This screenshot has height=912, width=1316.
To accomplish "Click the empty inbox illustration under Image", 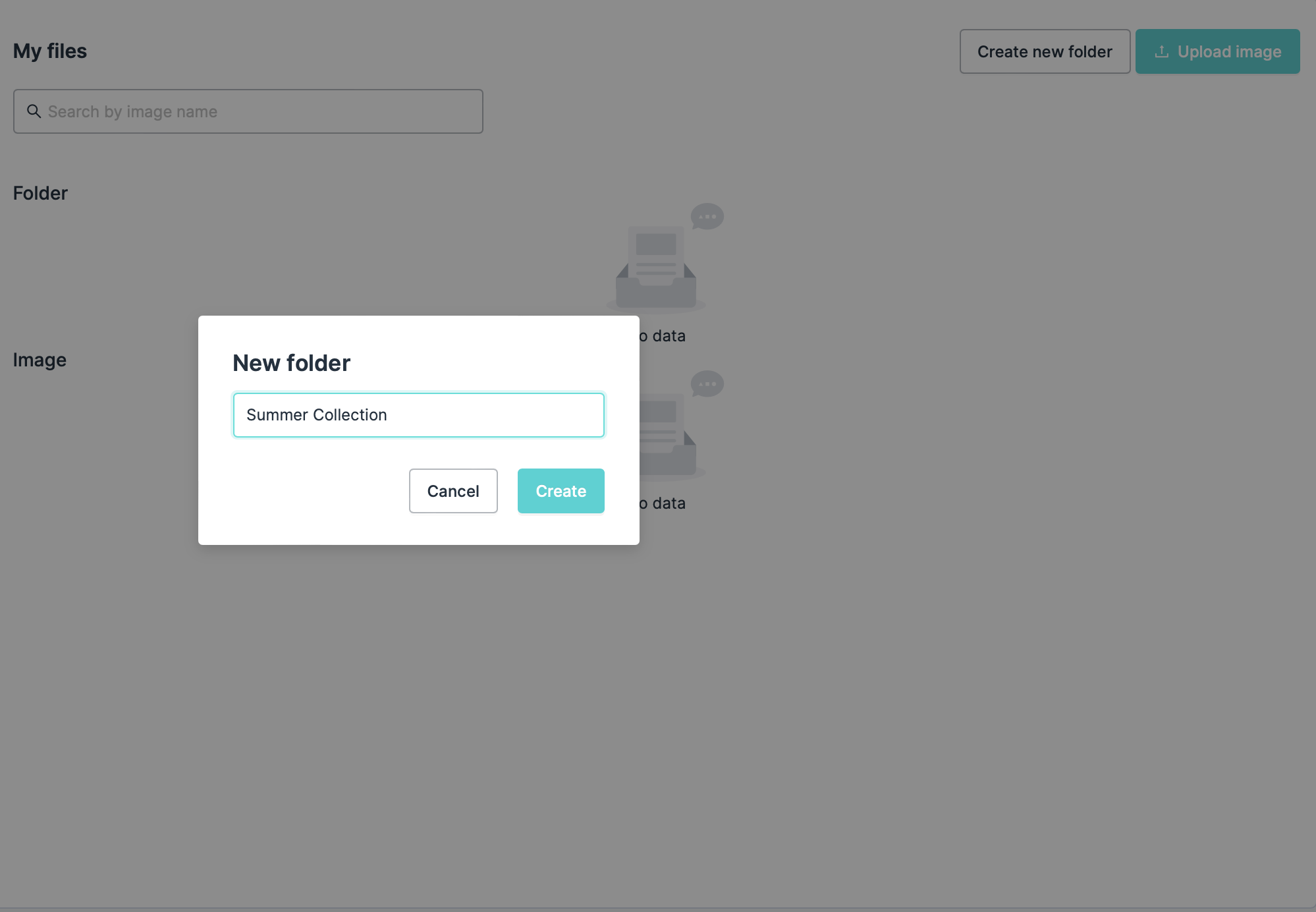I will tap(669, 435).
